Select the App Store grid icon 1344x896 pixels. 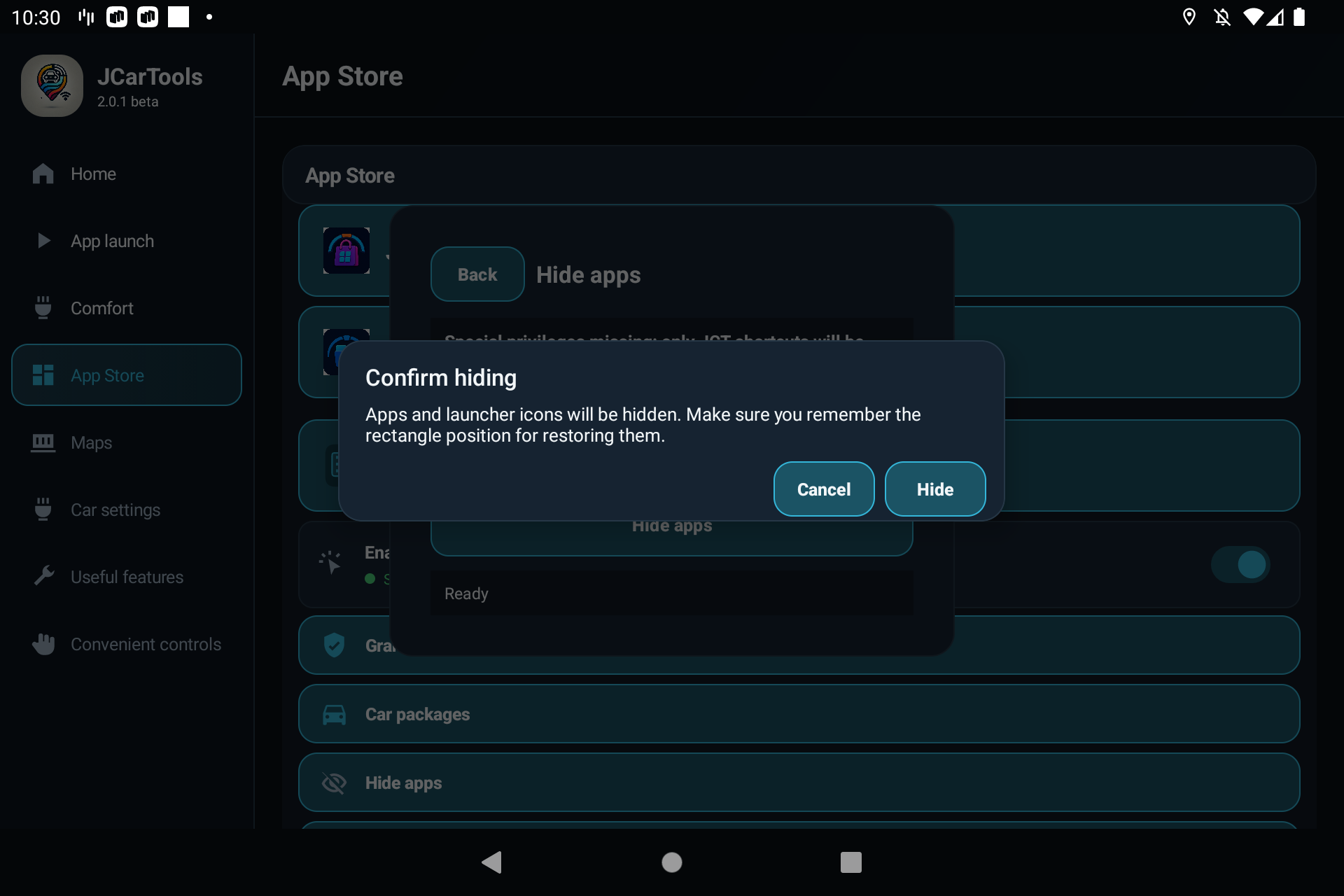click(43, 375)
